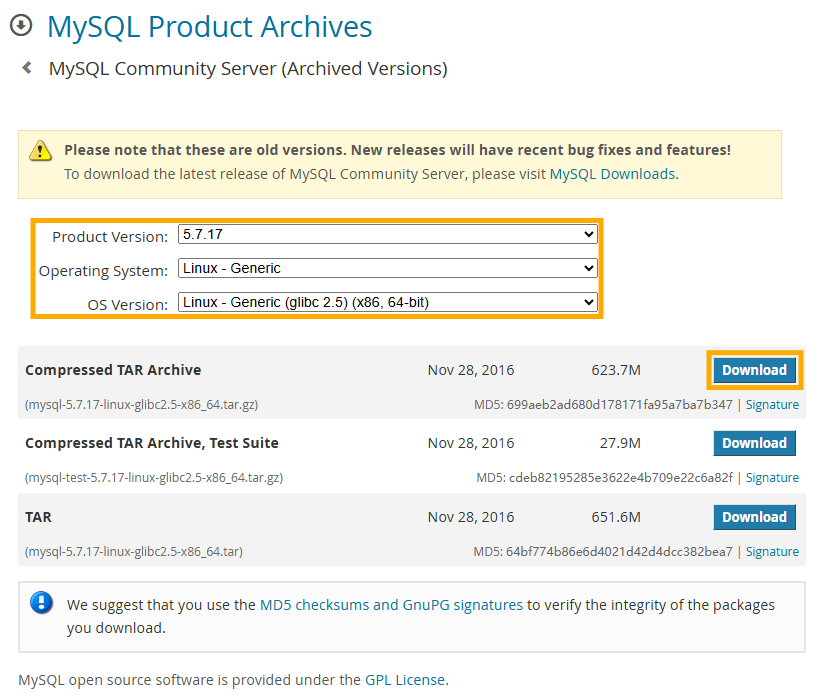
Task: Click the warning triangle in the notice banner
Action: (40, 150)
